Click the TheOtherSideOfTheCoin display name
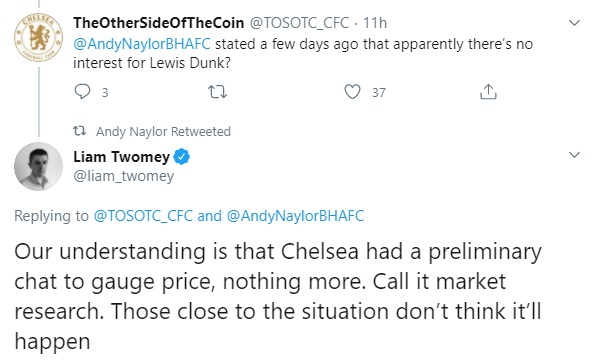 point(159,23)
